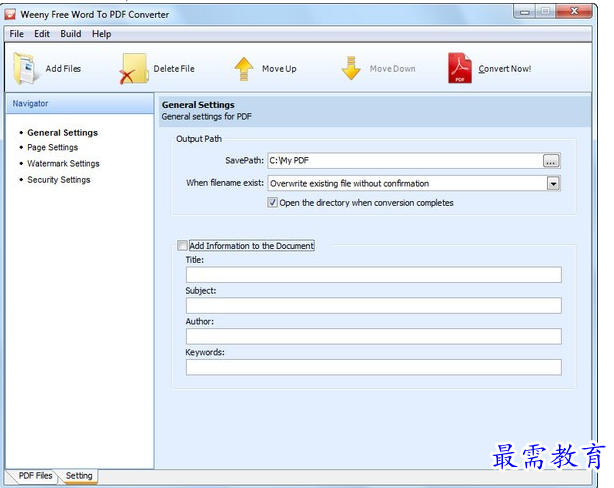614x488 pixels.
Task: Uncheck Open the directory when conversion completes
Action: pos(272,202)
